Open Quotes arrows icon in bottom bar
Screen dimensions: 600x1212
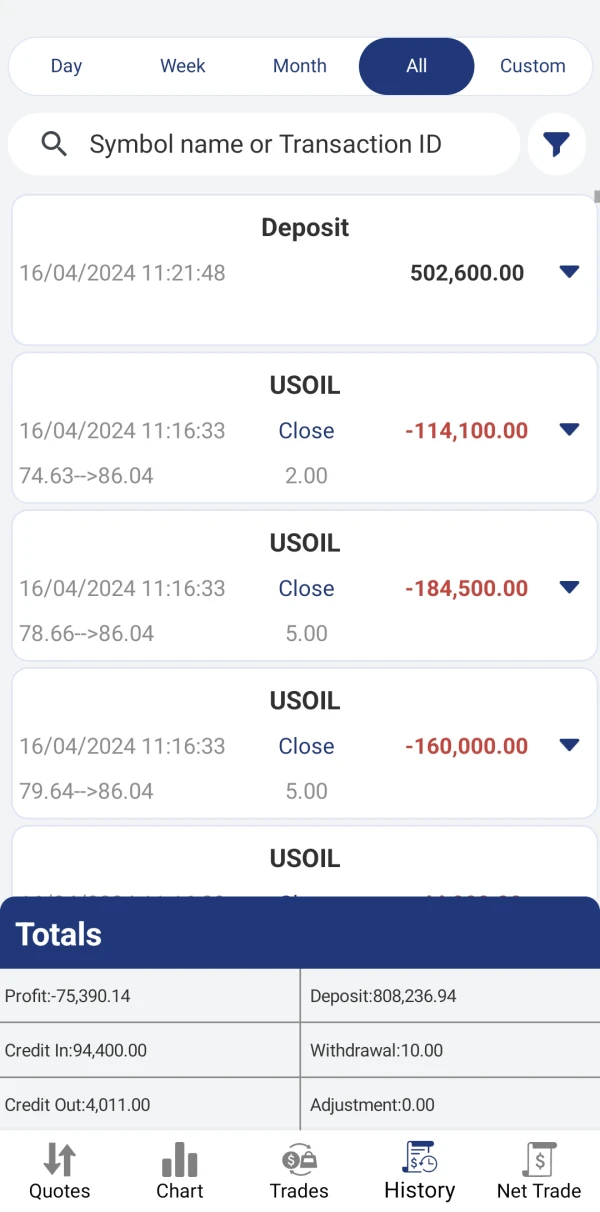pos(59,1161)
